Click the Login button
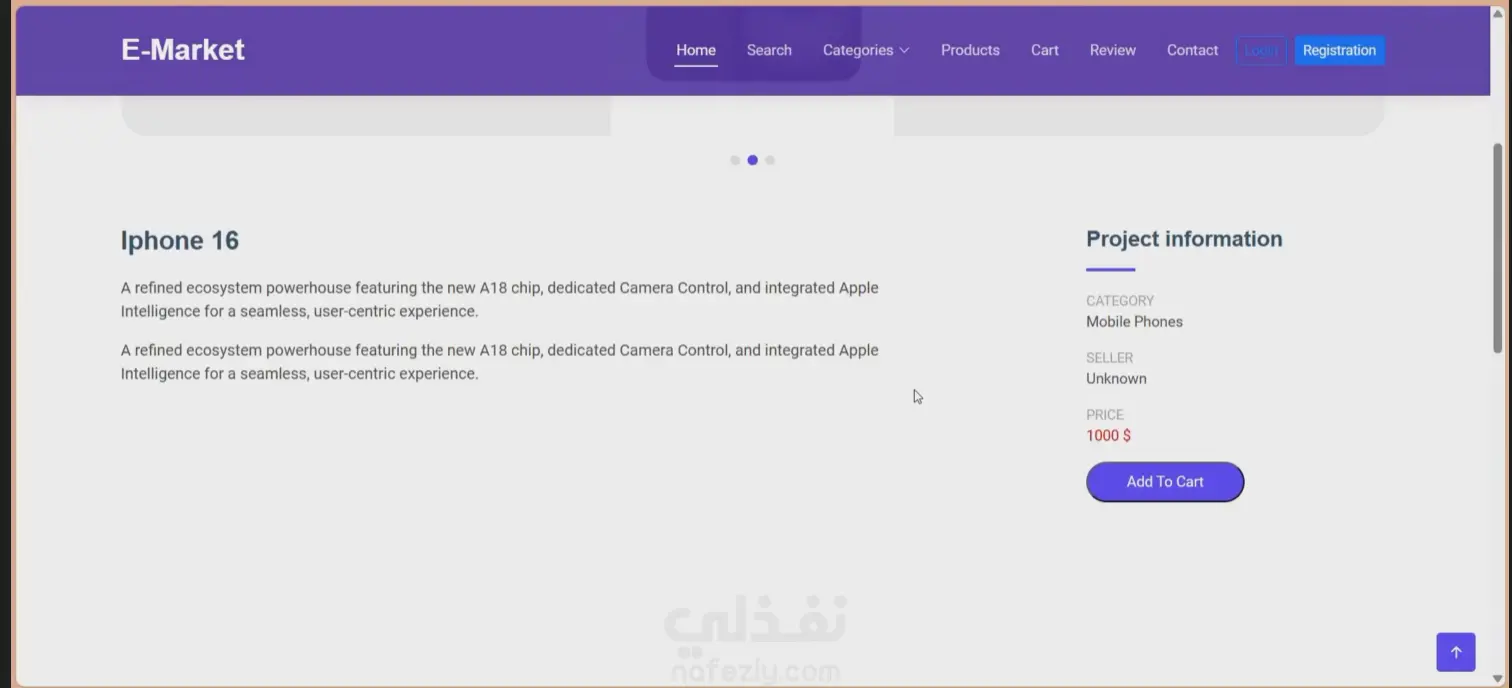This screenshot has width=1512, height=688. (x=1261, y=51)
